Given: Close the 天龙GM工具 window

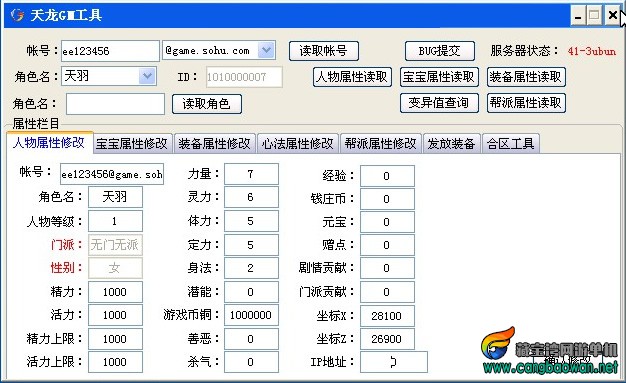Looking at the screenshot, I should pos(612,16).
